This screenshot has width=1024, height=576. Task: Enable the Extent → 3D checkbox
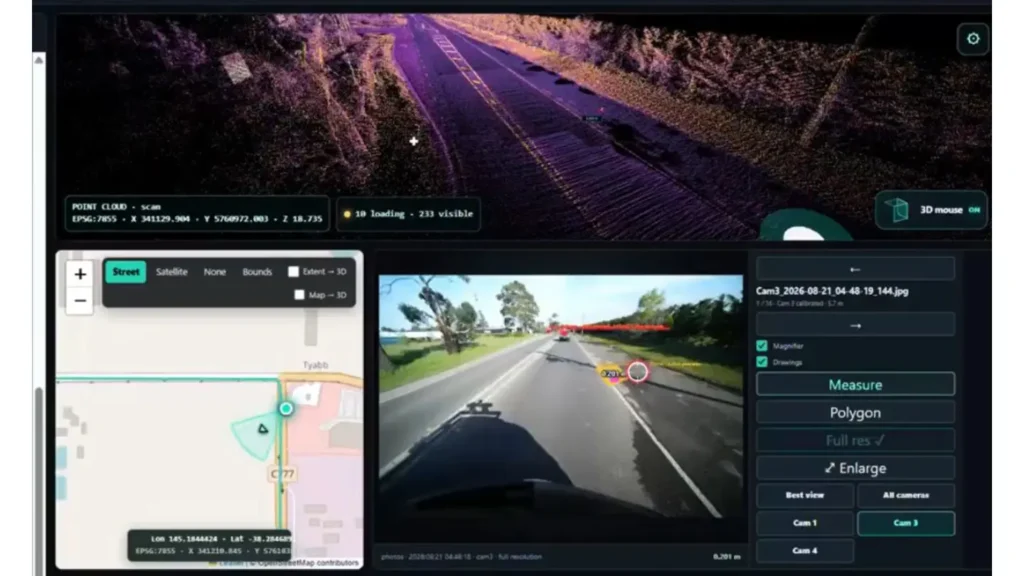tap(294, 272)
